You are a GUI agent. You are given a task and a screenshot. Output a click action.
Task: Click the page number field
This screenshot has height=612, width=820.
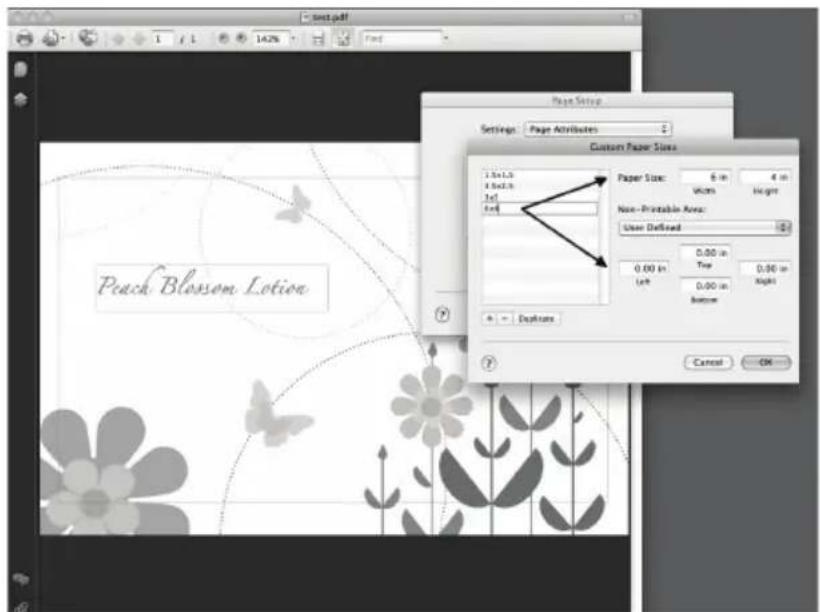(x=162, y=39)
